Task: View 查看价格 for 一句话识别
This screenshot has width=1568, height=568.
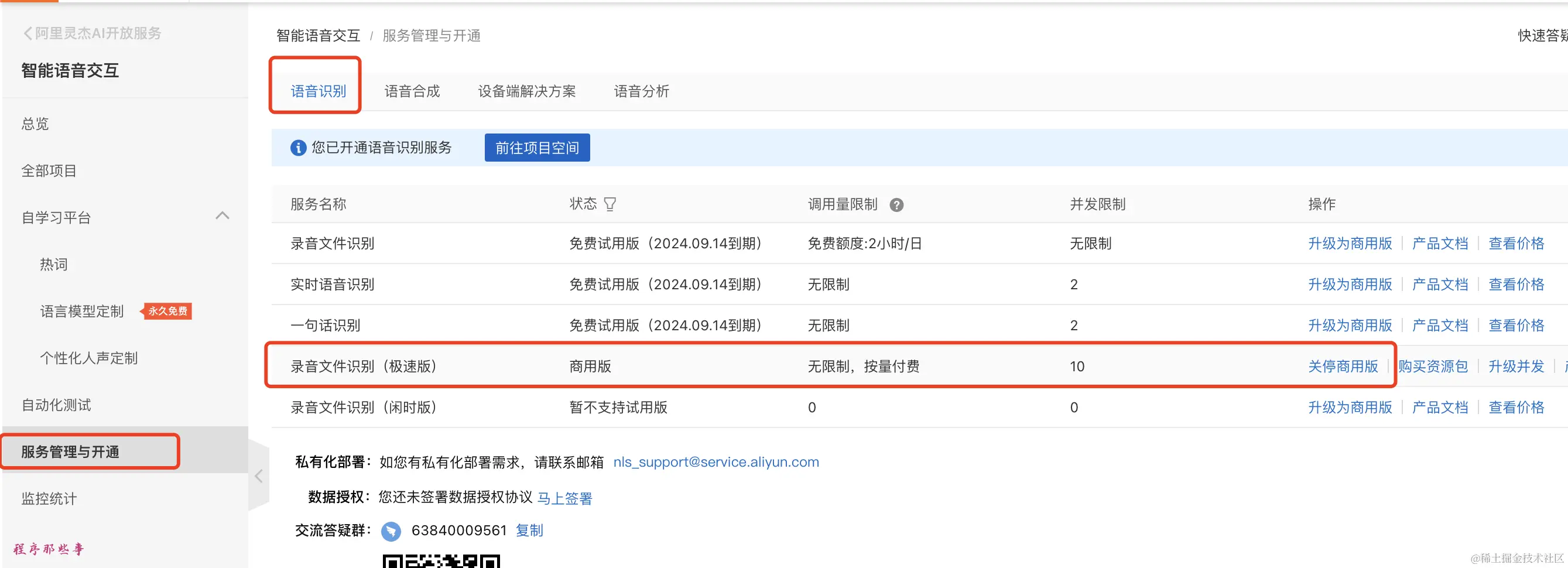Action: pyautogui.click(x=1516, y=325)
